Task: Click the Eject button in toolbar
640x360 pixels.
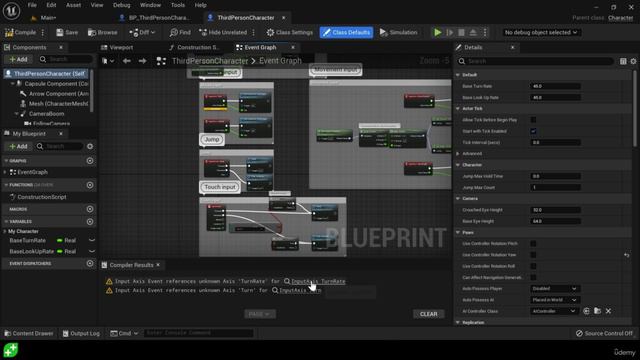Action: pyautogui.click(x=473, y=32)
